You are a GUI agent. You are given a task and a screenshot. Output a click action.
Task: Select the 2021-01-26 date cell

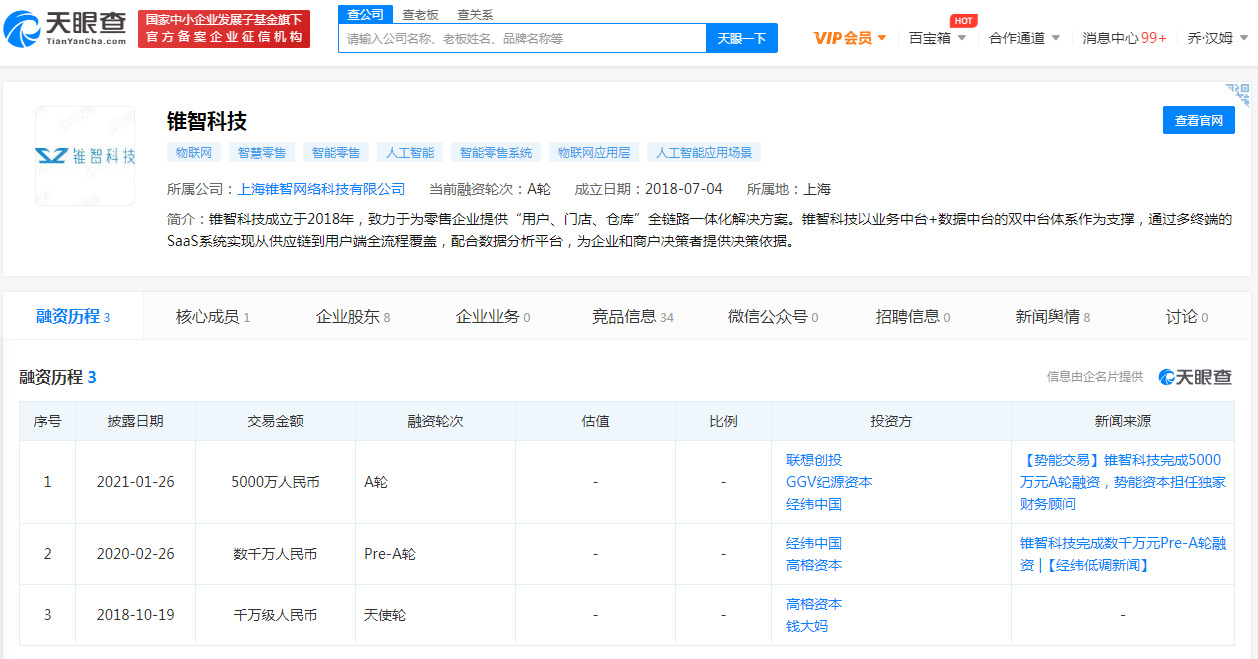[x=136, y=482]
